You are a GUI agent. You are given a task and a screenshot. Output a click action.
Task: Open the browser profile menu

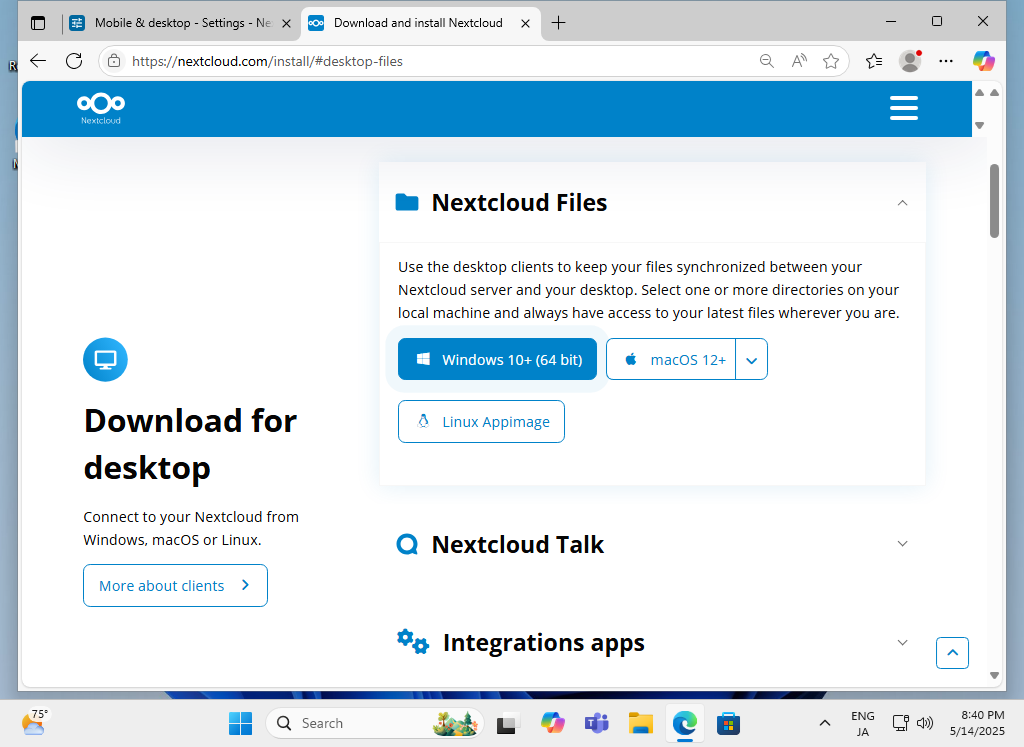pos(910,61)
